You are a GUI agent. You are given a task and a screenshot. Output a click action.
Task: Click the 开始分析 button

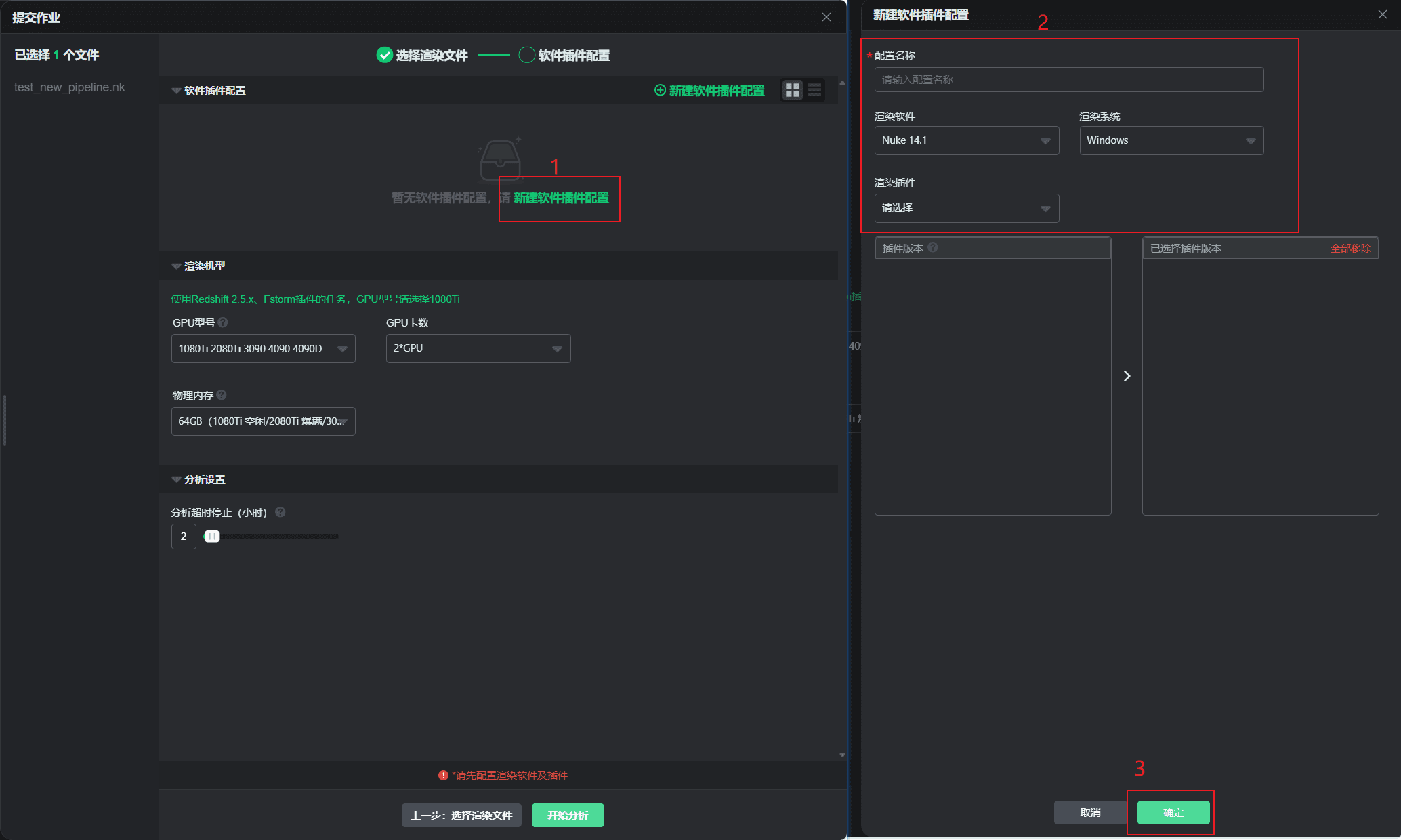tap(568, 815)
